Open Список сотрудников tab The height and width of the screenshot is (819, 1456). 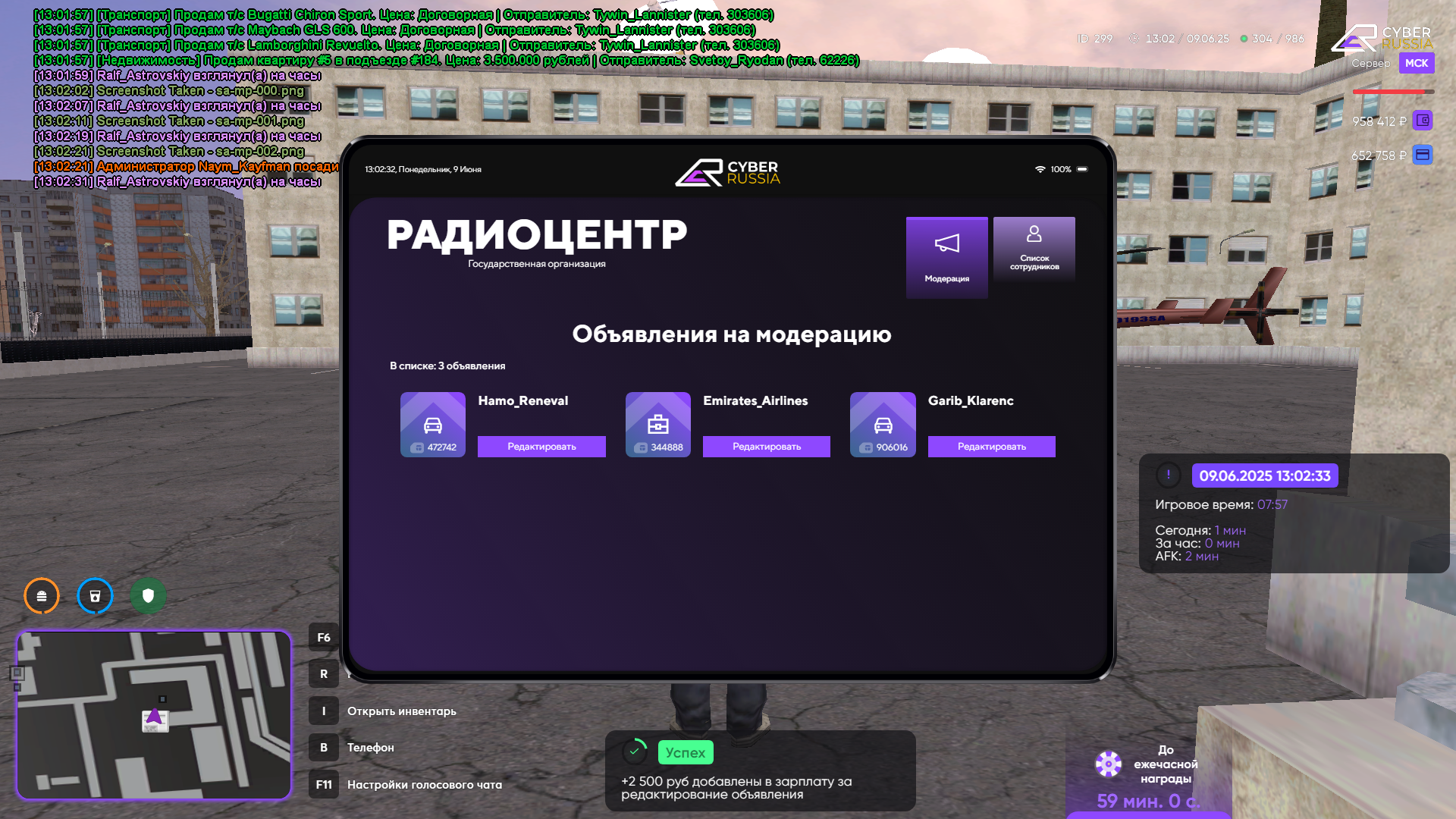click(x=1034, y=249)
